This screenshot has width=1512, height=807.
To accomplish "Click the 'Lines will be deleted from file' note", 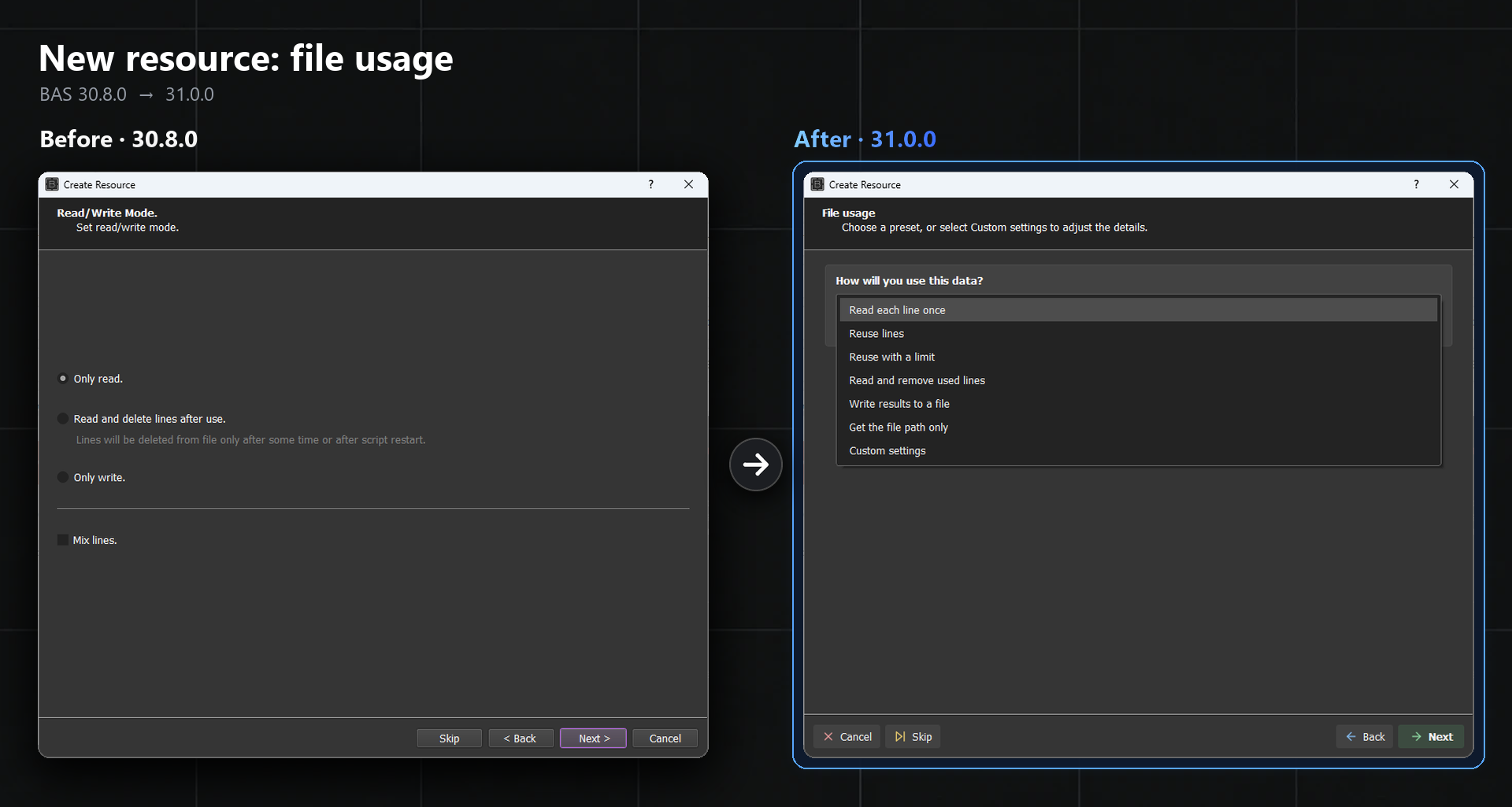I will [x=250, y=440].
